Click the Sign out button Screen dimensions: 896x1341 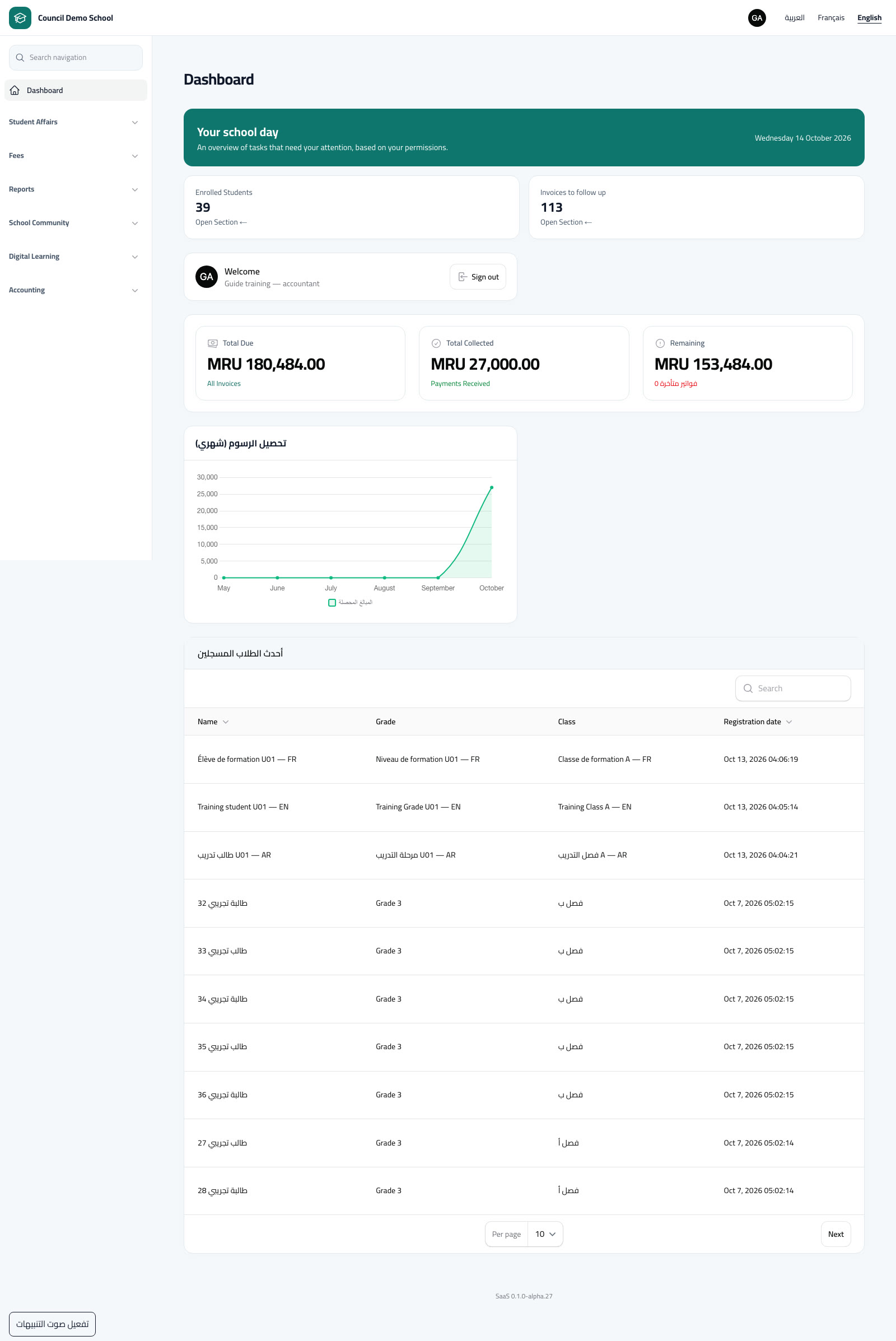478,277
